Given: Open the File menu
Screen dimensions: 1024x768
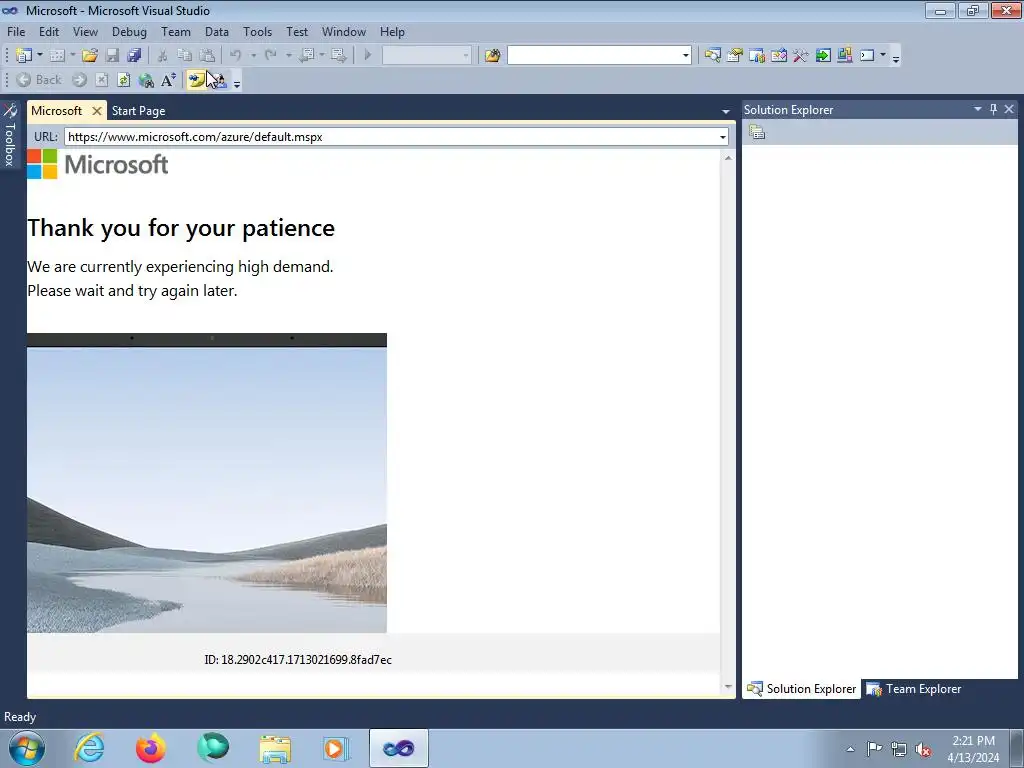Looking at the screenshot, I should point(16,31).
